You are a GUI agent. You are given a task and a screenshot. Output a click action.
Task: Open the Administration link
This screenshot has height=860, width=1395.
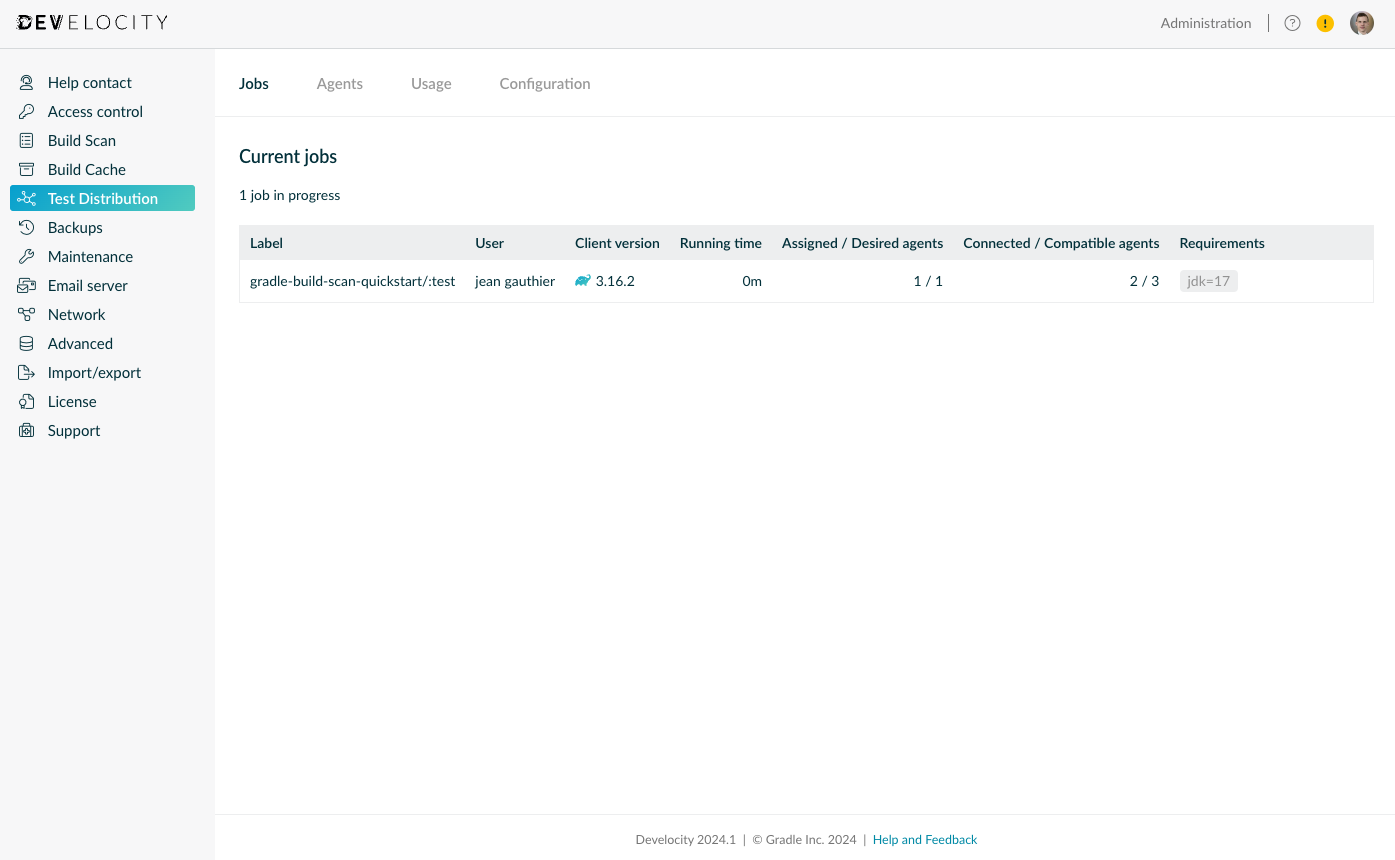(1205, 22)
